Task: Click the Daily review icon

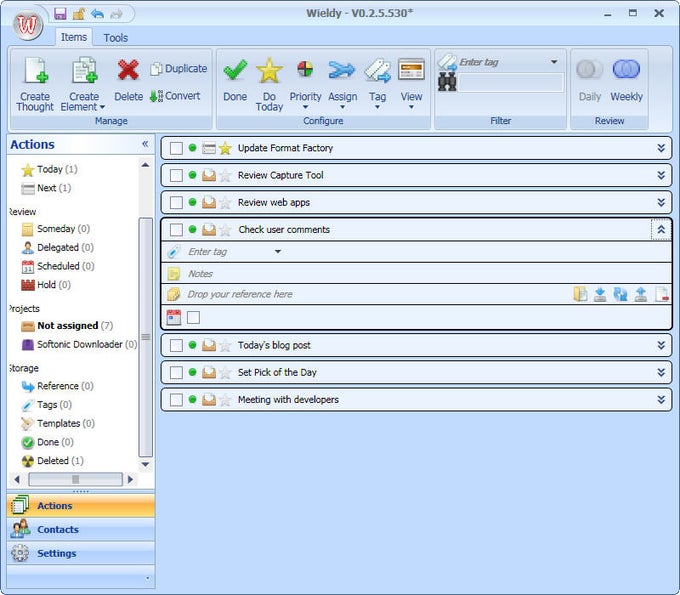Action: pyautogui.click(x=589, y=69)
